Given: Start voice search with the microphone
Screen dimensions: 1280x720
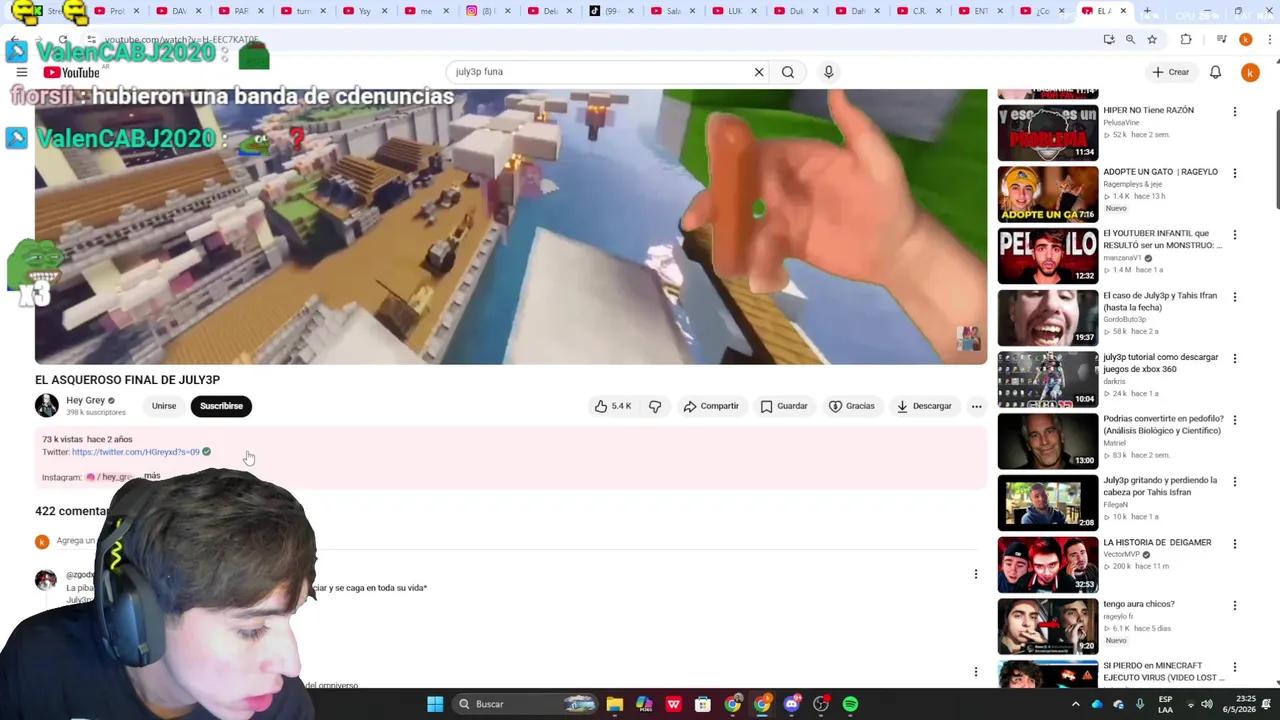Looking at the screenshot, I should [828, 72].
